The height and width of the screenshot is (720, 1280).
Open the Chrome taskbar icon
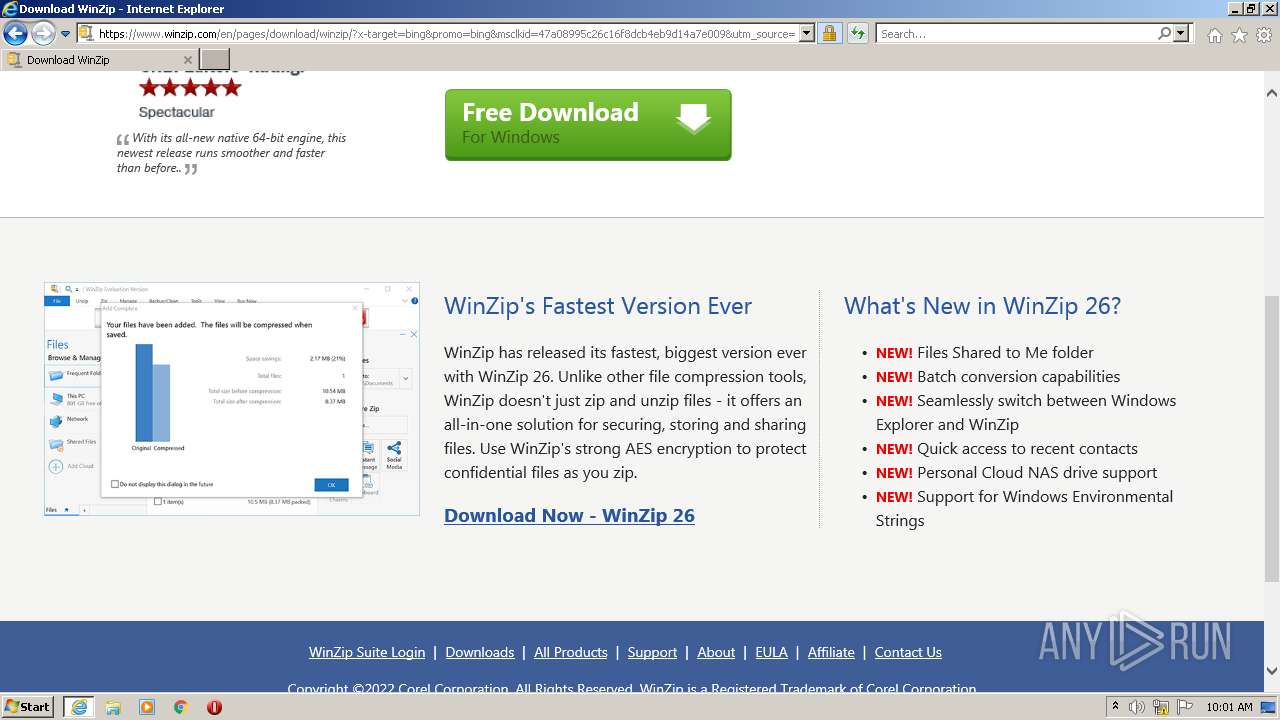(x=180, y=707)
